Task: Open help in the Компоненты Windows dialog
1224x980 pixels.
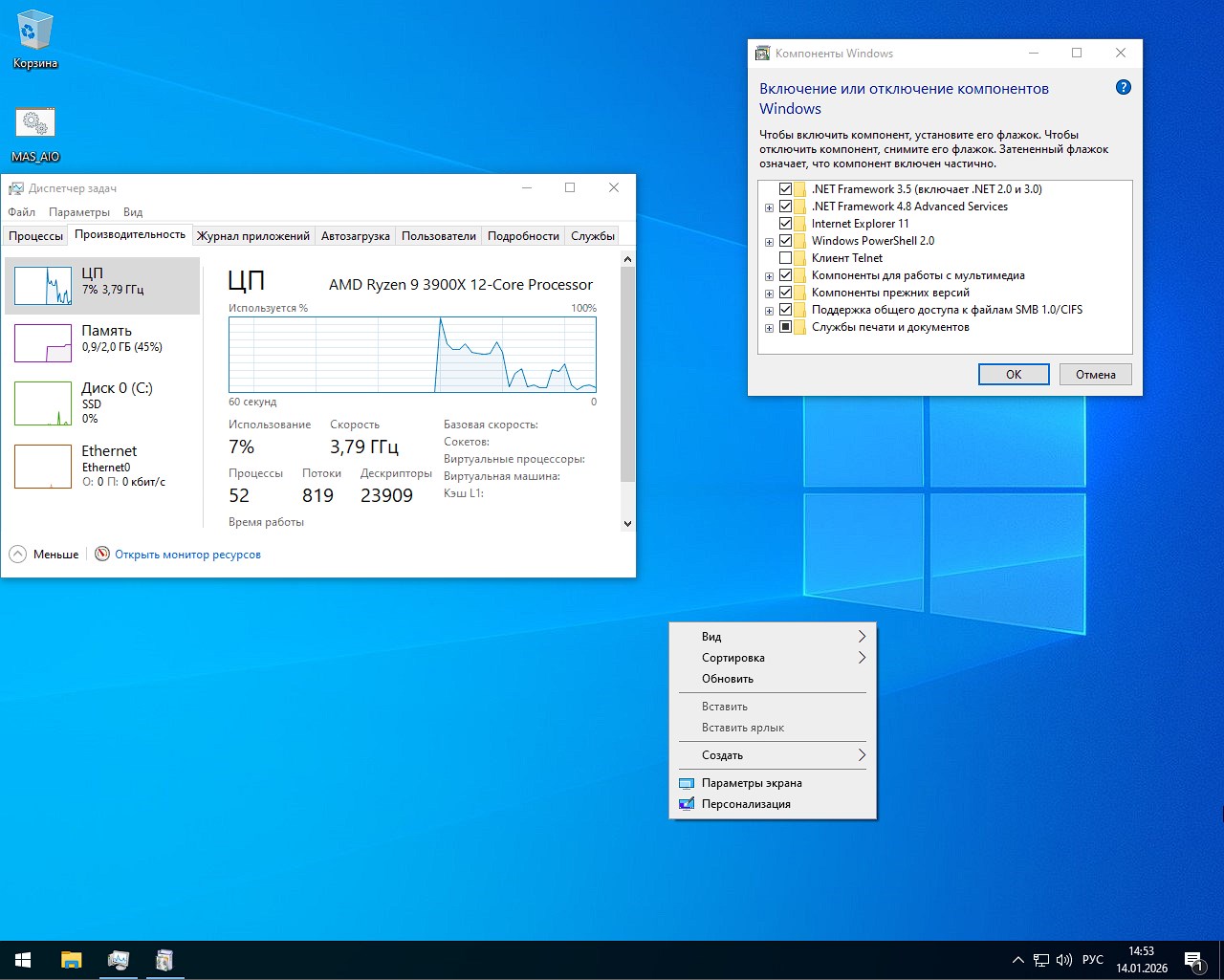Action: [1123, 87]
